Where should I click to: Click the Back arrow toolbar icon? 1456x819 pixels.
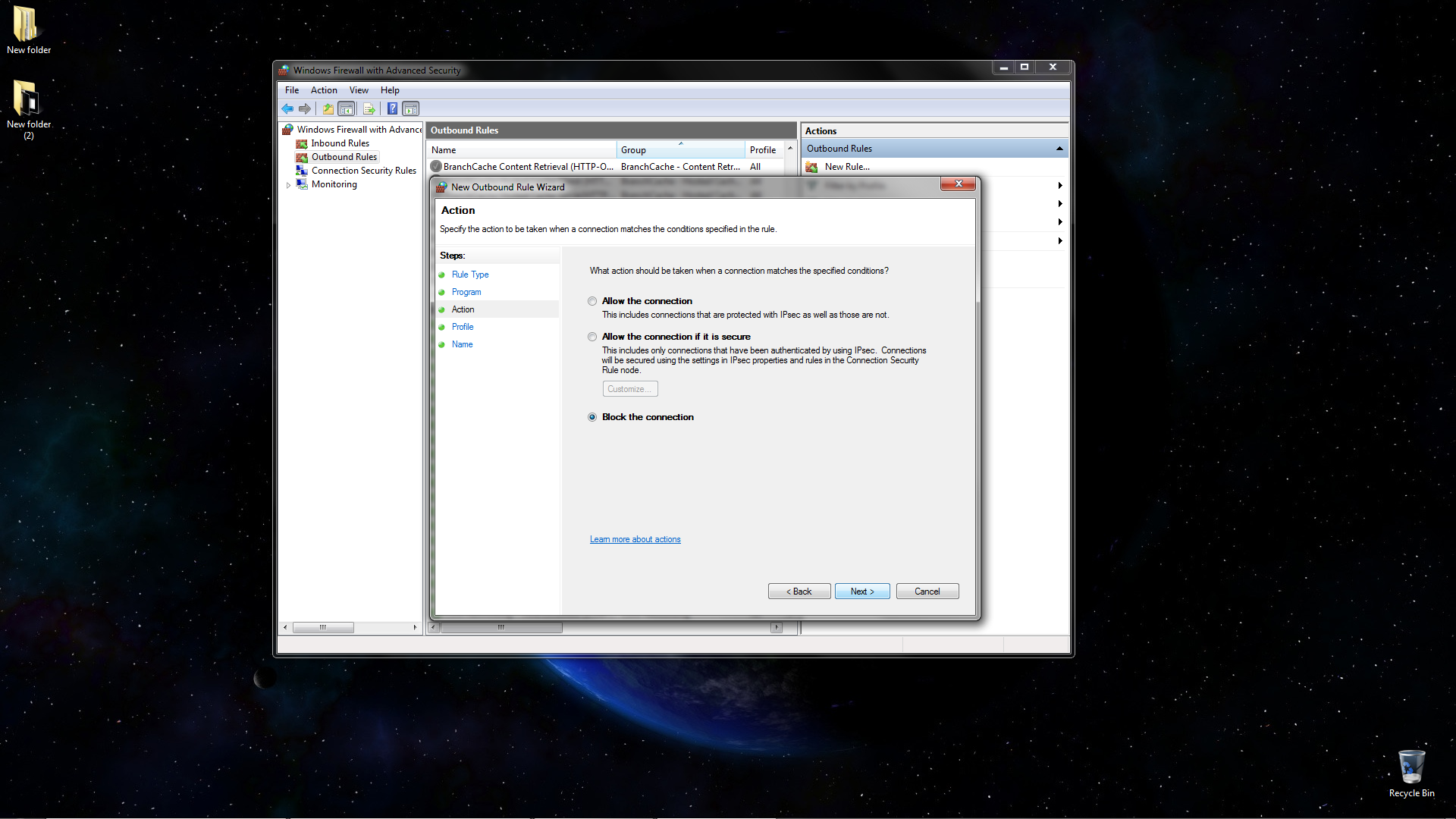pyautogui.click(x=287, y=108)
